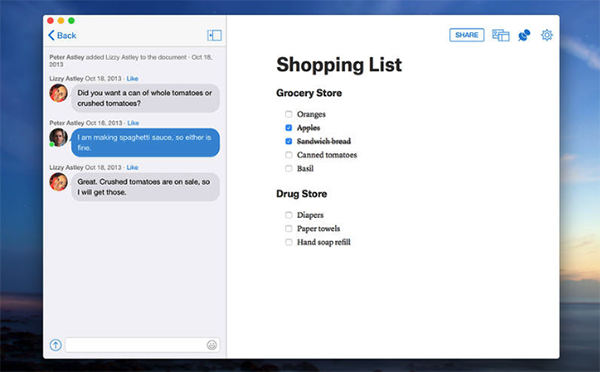
Task: Open the document windows icon next to SHARE
Action: click(501, 35)
